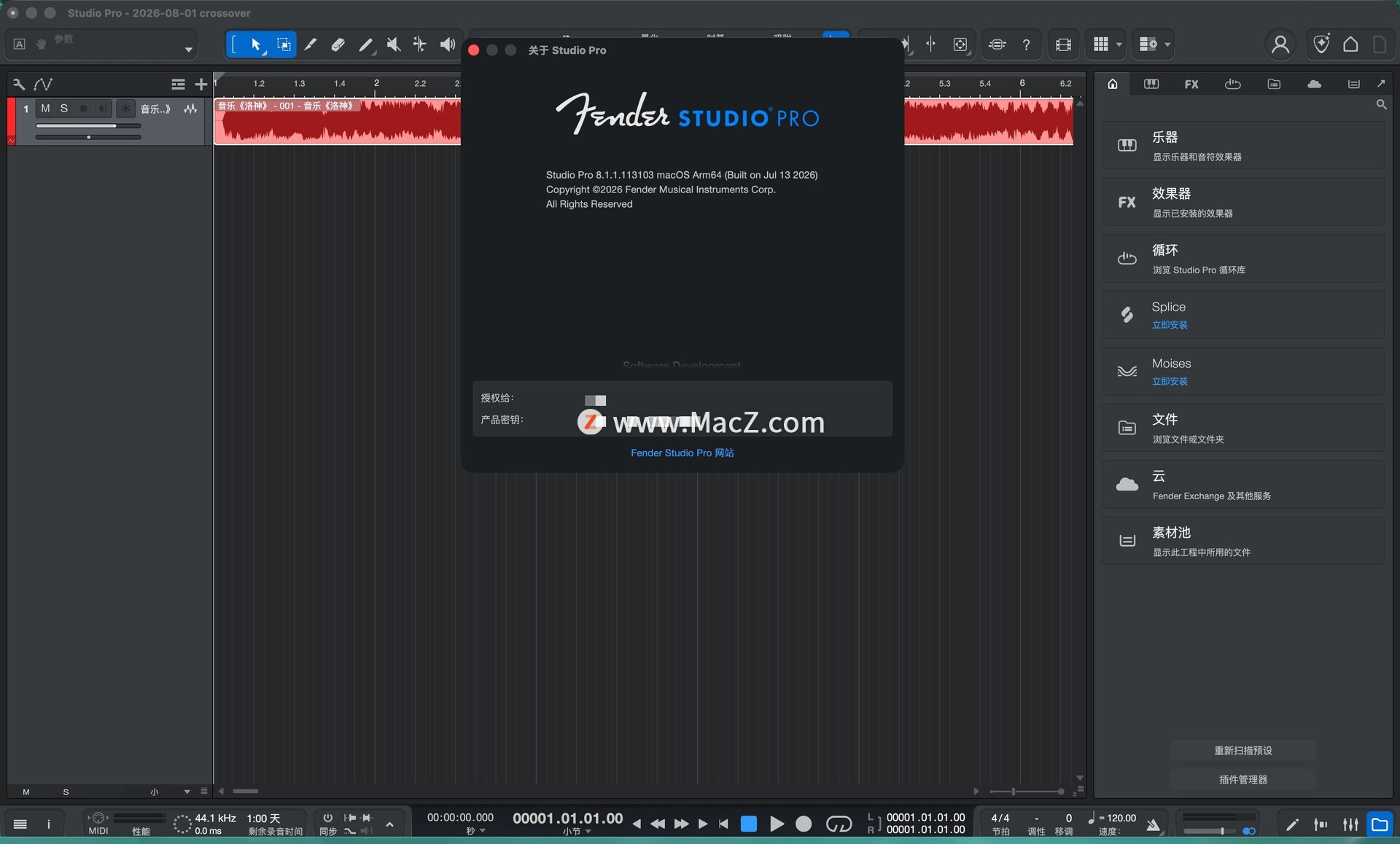Arm track 1 record enable
Image resolution: width=1400 pixels, height=844 pixels.
[83, 109]
